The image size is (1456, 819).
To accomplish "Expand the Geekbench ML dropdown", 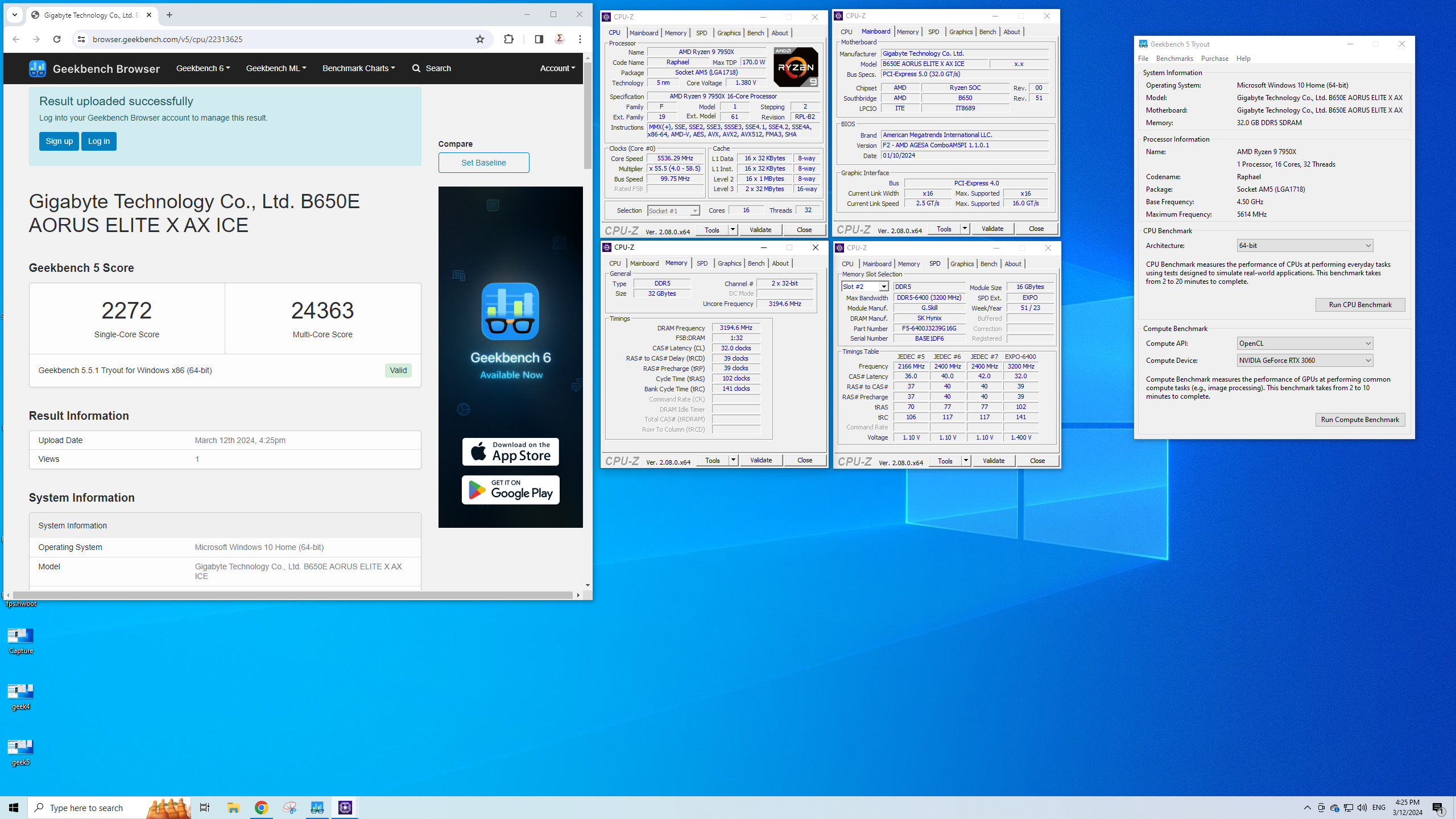I will coord(276,68).
